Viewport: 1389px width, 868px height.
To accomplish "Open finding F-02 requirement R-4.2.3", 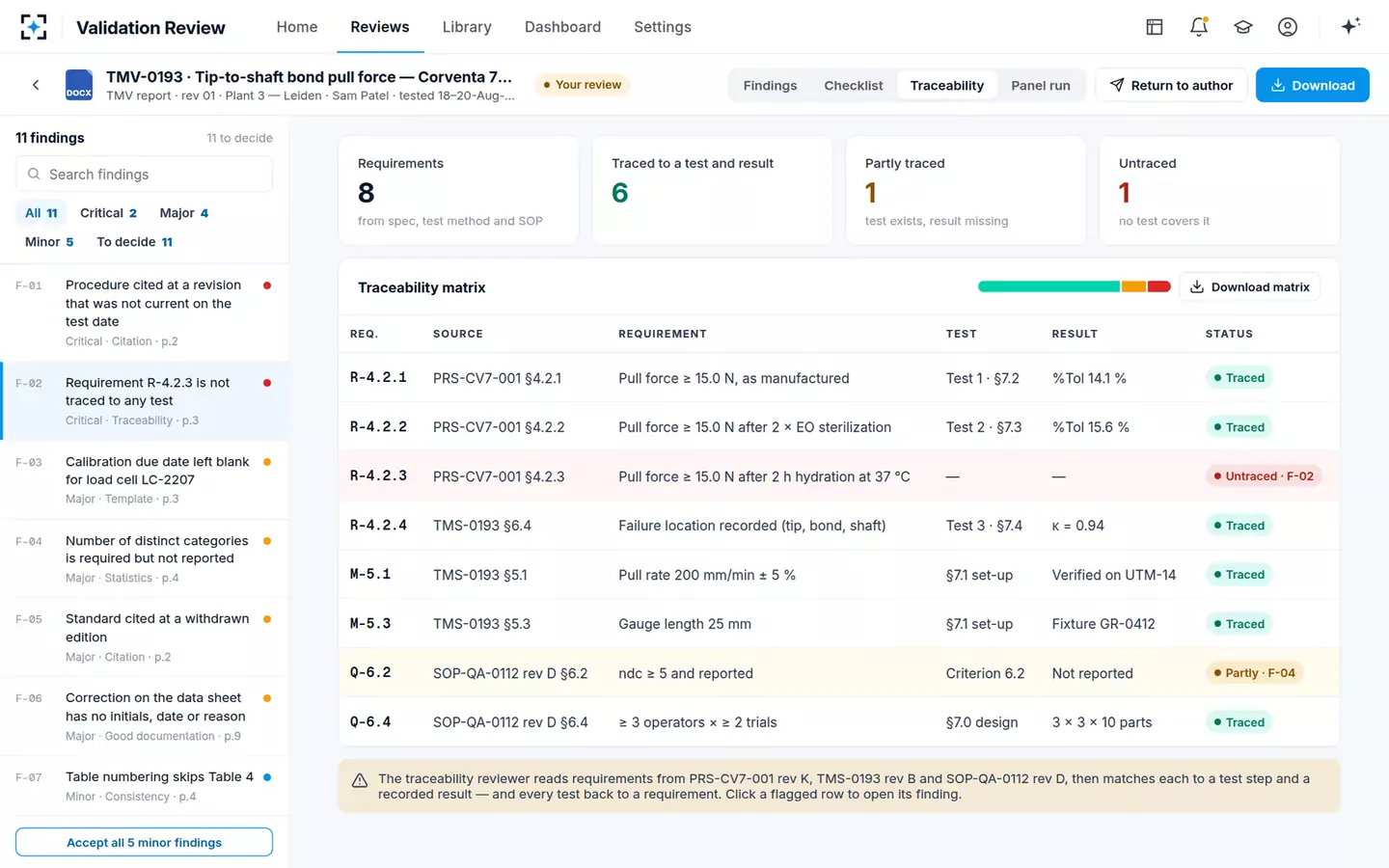I will (145, 401).
